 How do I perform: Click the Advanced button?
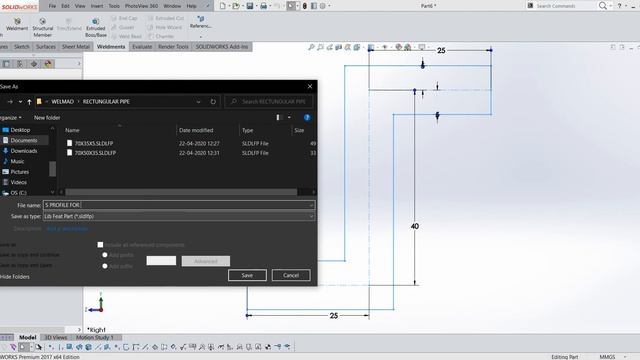click(206, 261)
